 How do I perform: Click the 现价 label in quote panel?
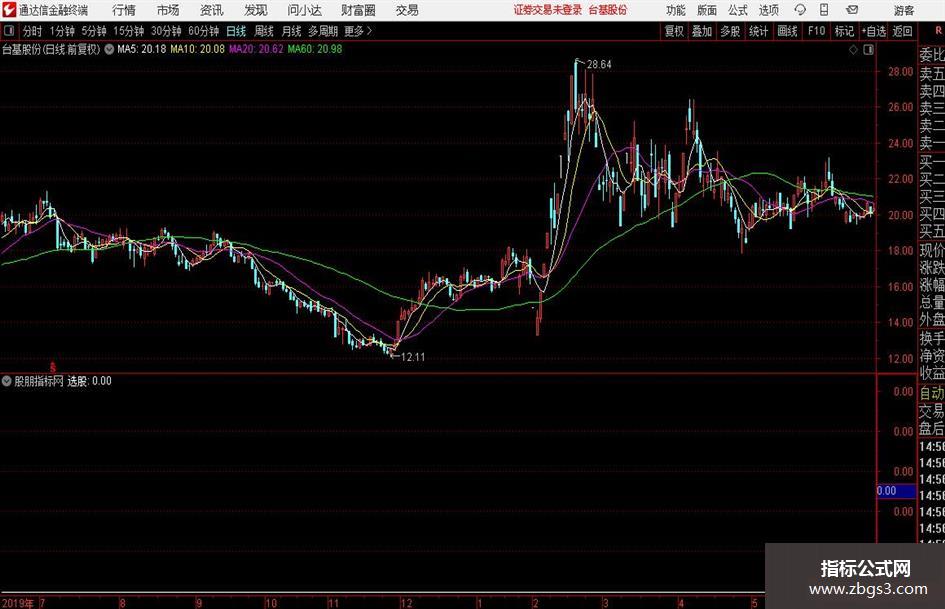click(x=932, y=250)
